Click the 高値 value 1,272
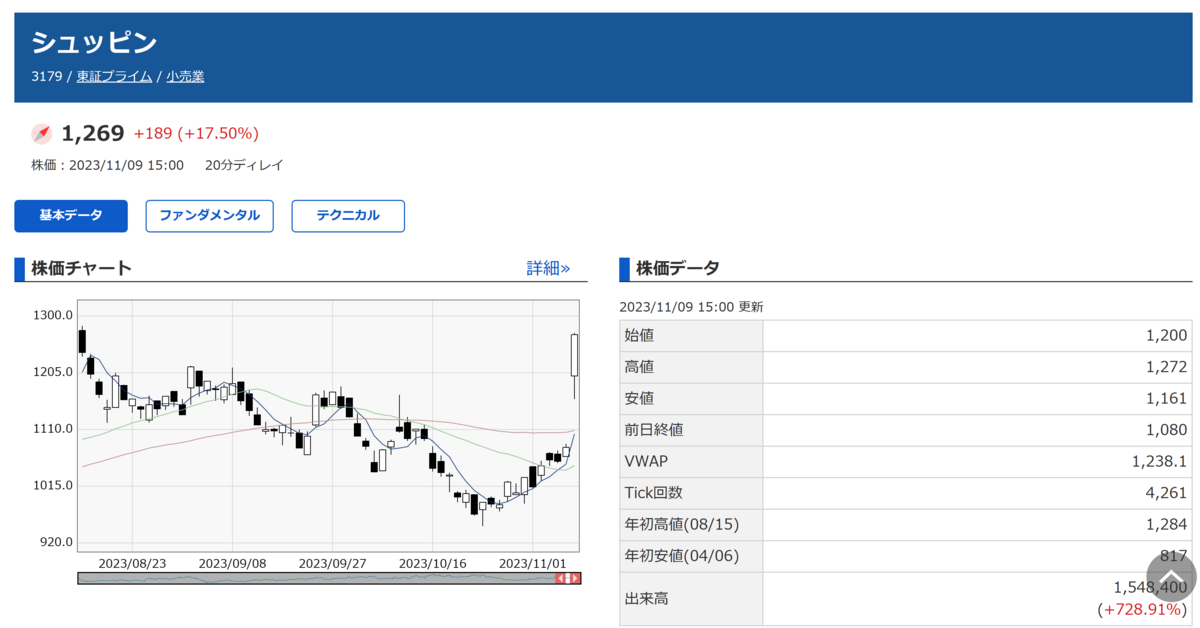The image size is (1200, 628). (x=1167, y=367)
